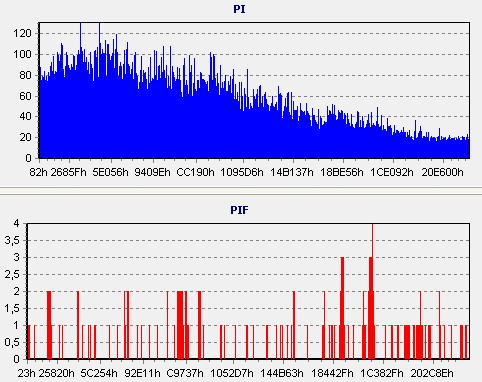The image size is (482, 382).
Task: Click the PI chart title
Action: (x=239, y=9)
